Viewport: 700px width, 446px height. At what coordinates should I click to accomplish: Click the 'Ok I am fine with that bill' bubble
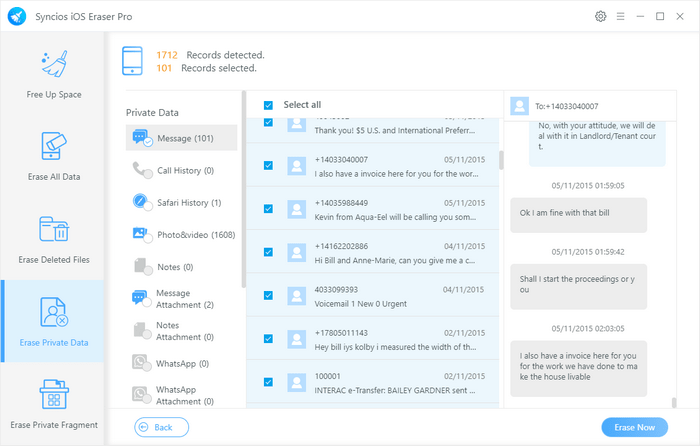coord(579,215)
